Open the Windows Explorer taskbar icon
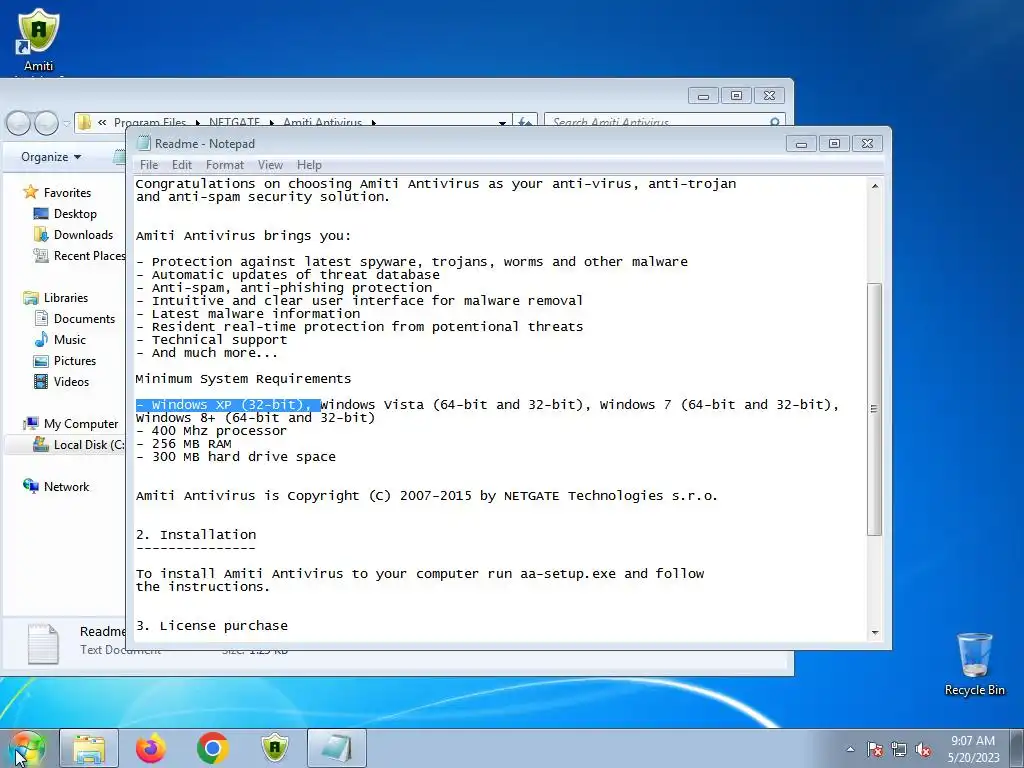This screenshot has width=1024, height=768. [89, 748]
